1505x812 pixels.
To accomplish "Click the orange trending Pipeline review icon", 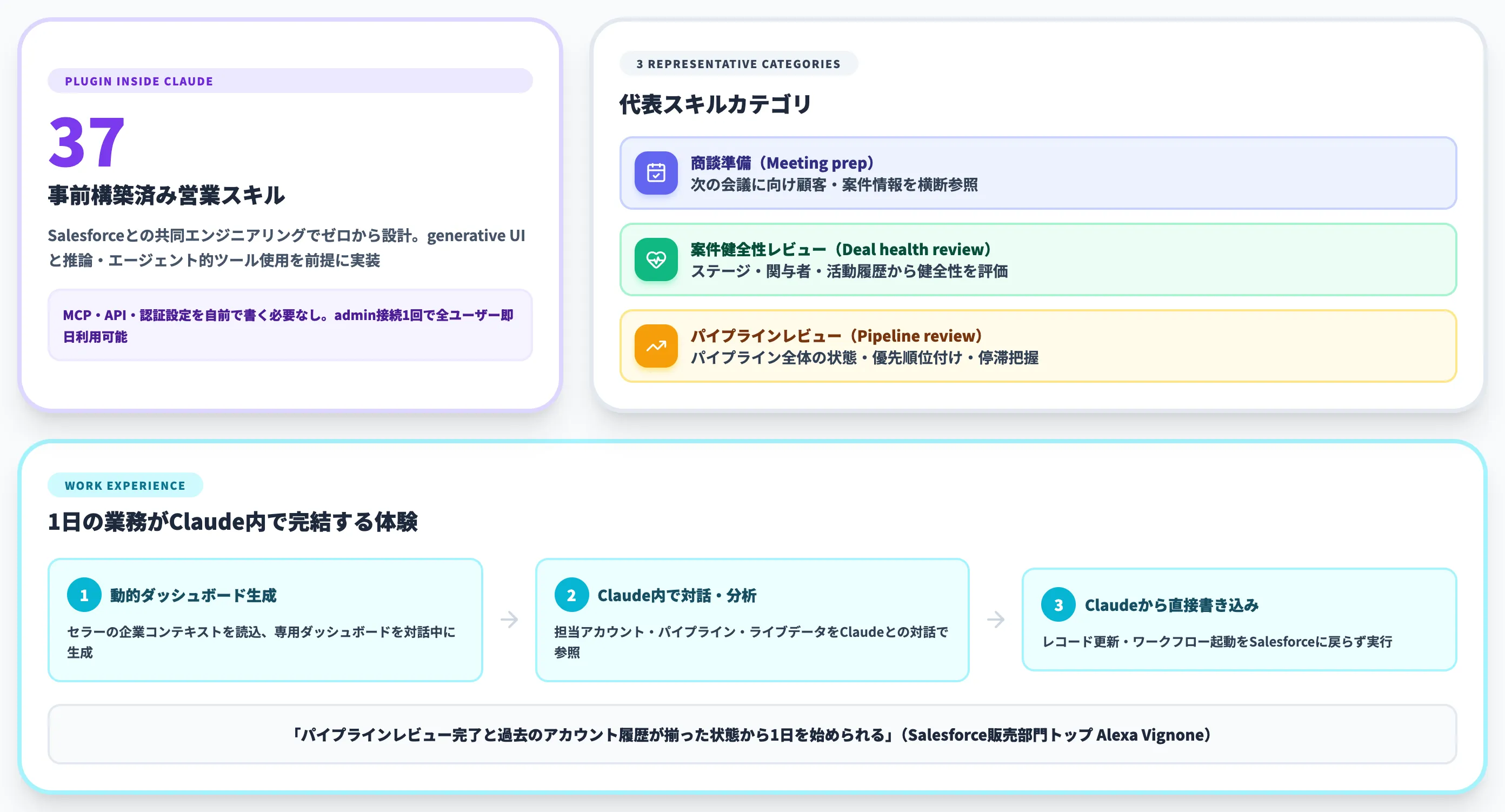I will (x=656, y=346).
